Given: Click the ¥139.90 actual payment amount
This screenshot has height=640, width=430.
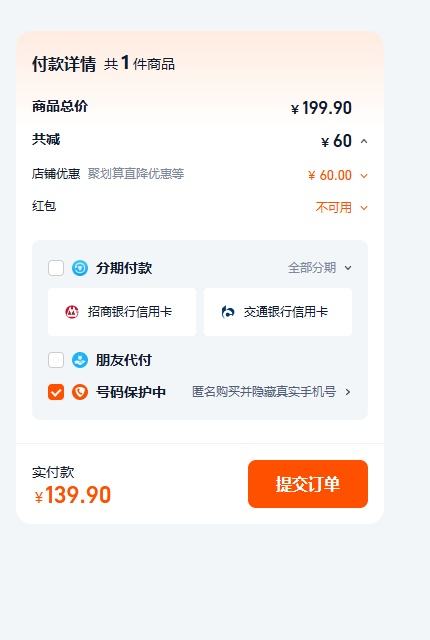Looking at the screenshot, I should (73, 495).
